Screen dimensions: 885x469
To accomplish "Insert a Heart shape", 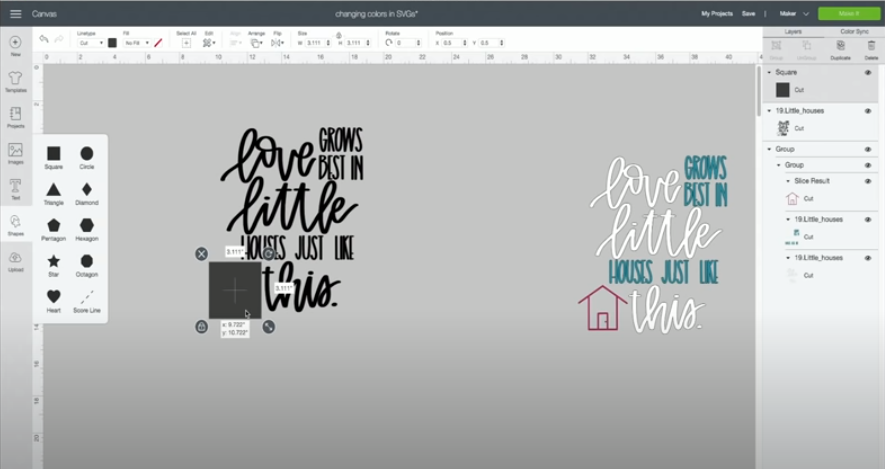I will pos(54,301).
